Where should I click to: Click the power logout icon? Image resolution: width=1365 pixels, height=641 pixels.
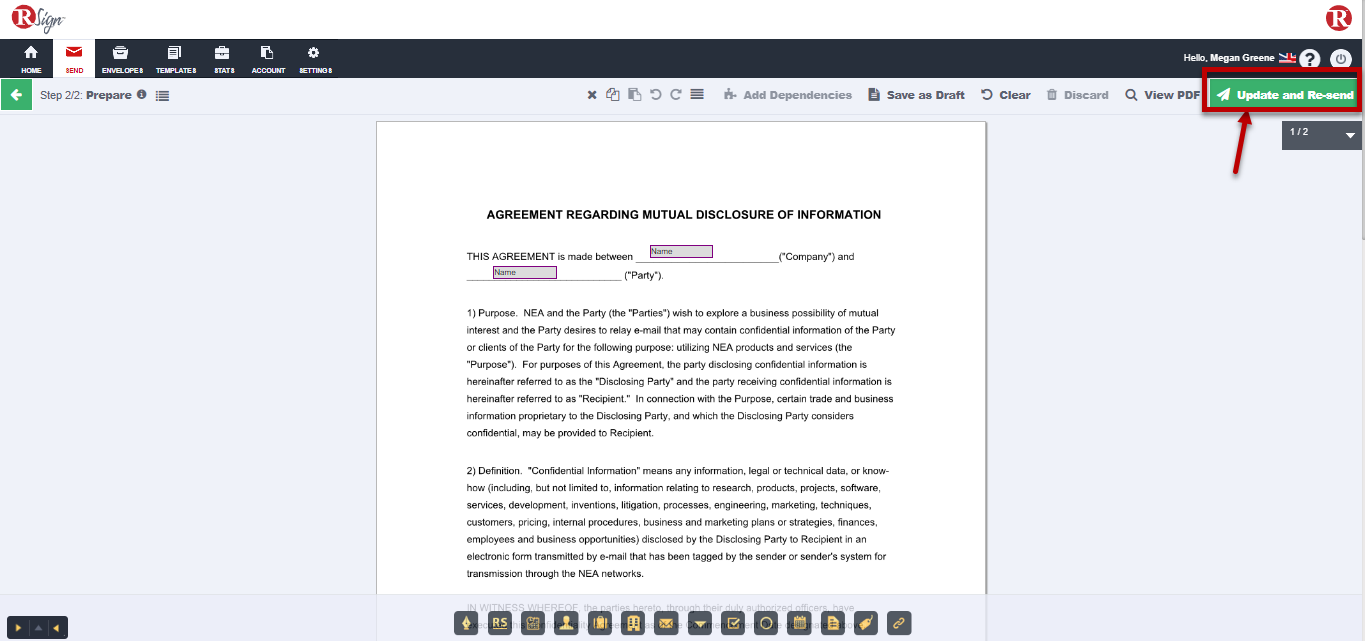click(x=1341, y=59)
